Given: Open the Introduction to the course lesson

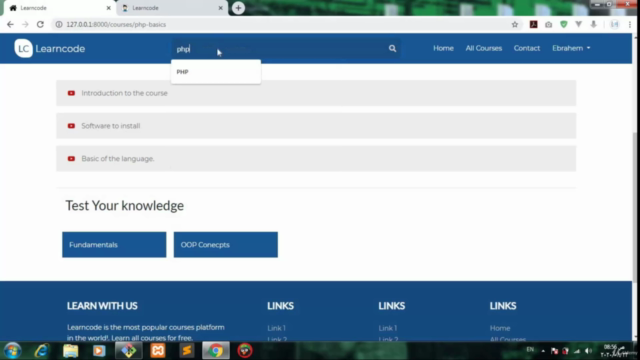Looking at the screenshot, I should tap(316, 93).
